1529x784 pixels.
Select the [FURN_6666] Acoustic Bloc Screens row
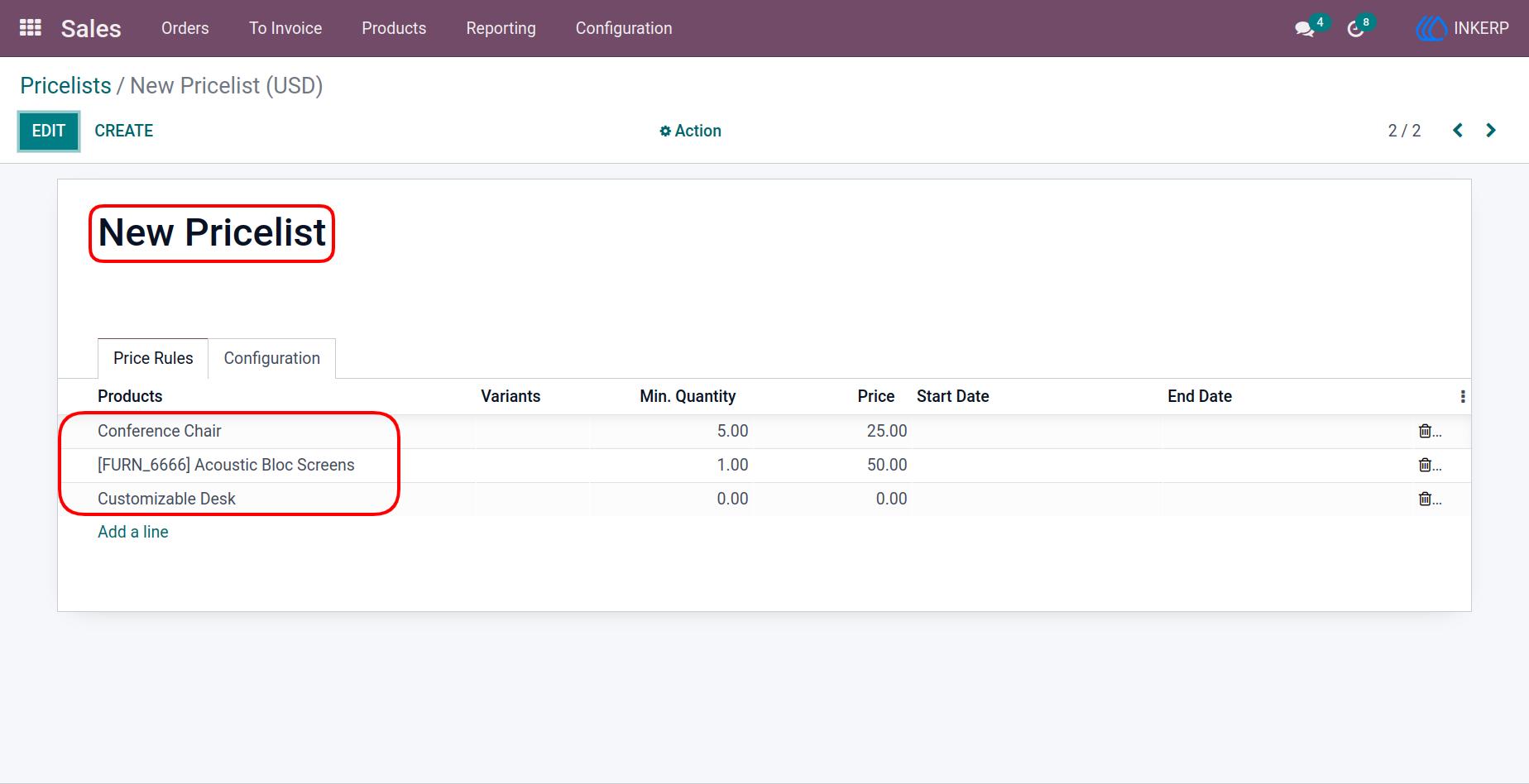(x=764, y=465)
